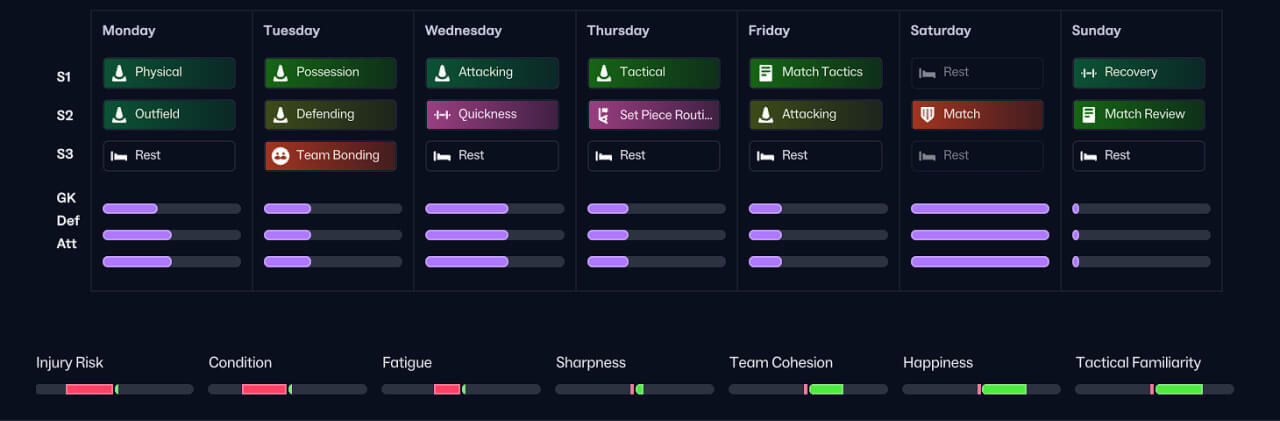The image size is (1280, 421).
Task: Click the document icon on Match Review
Action: (1089, 114)
